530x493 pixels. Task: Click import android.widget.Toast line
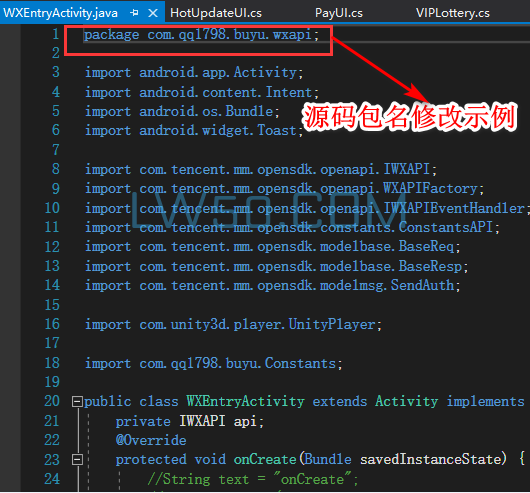(x=194, y=130)
